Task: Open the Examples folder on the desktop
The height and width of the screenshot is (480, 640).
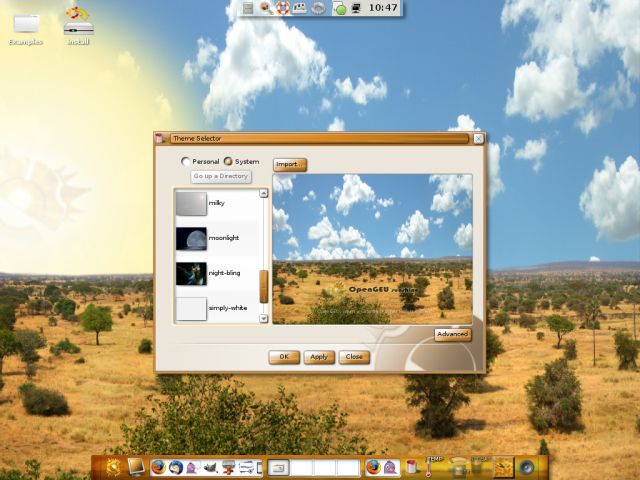Action: 26,29
